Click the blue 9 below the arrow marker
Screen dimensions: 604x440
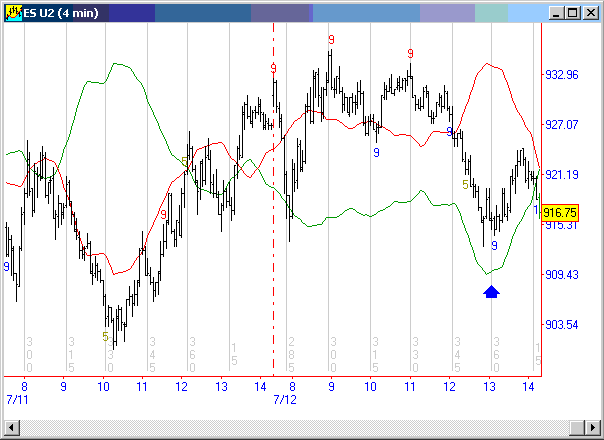494,246
